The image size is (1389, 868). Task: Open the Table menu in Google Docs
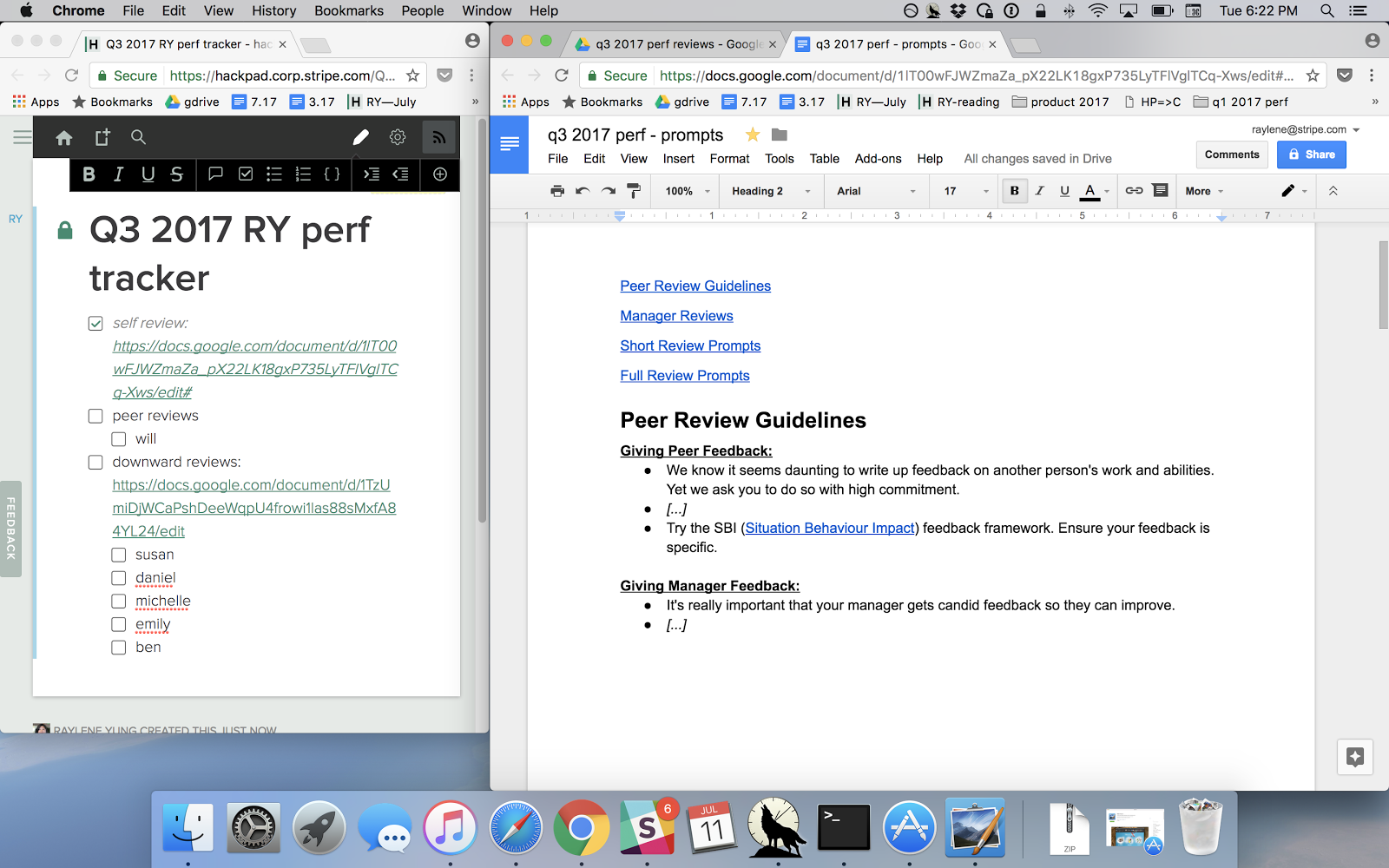824,159
